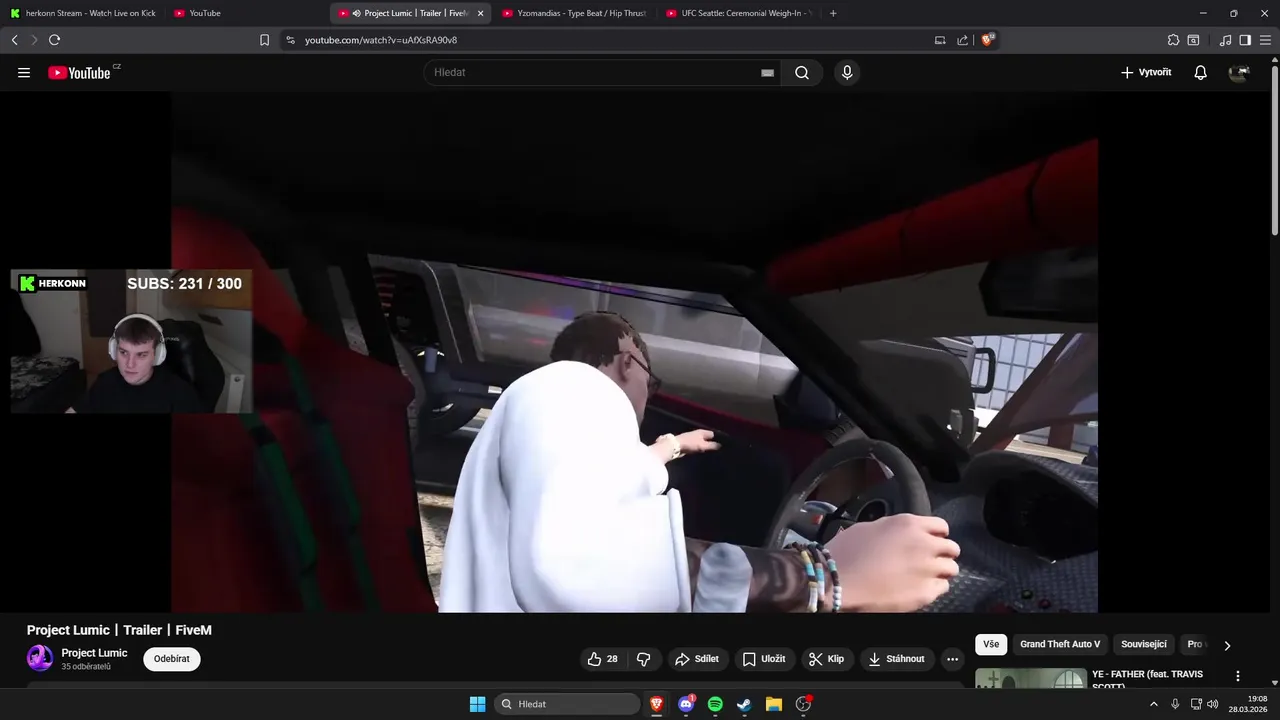Screen dimensions: 1280x720
Task: Show hidden system tray icons chevron
Action: click(x=1153, y=704)
